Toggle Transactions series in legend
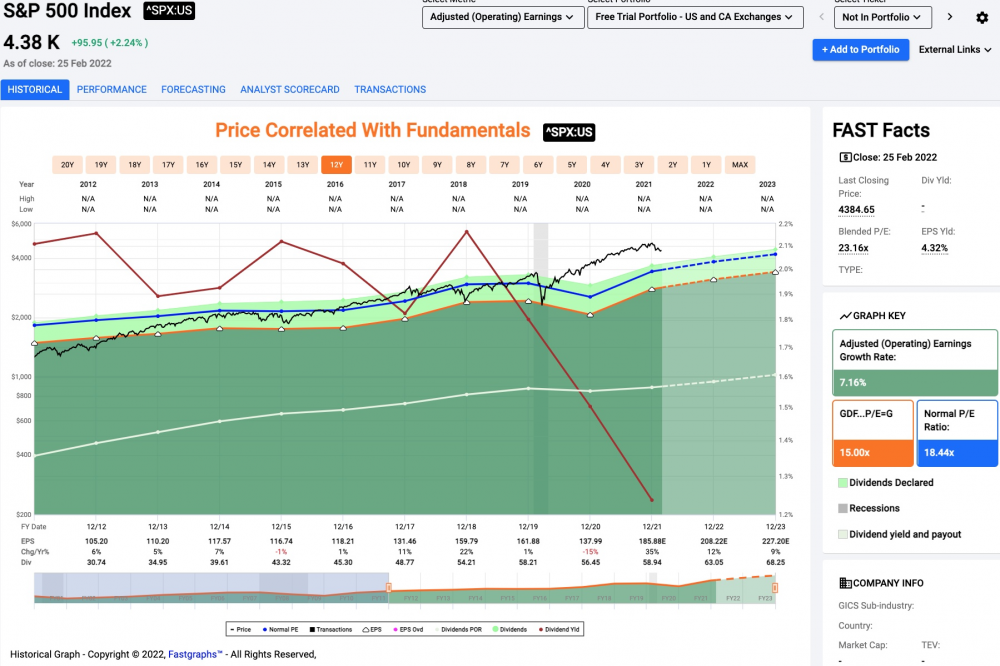 click(331, 630)
